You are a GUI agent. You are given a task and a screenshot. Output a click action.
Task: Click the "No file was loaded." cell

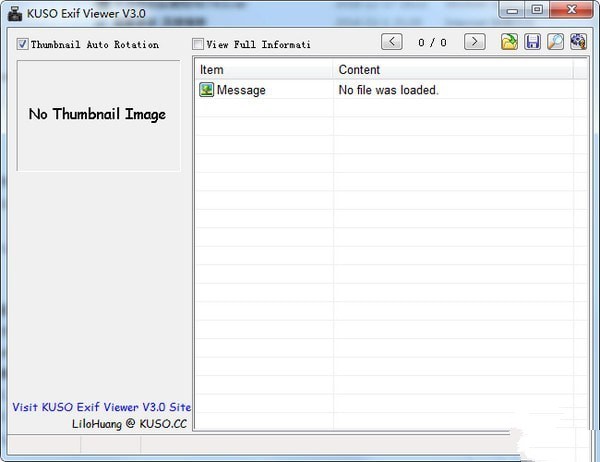pos(388,90)
